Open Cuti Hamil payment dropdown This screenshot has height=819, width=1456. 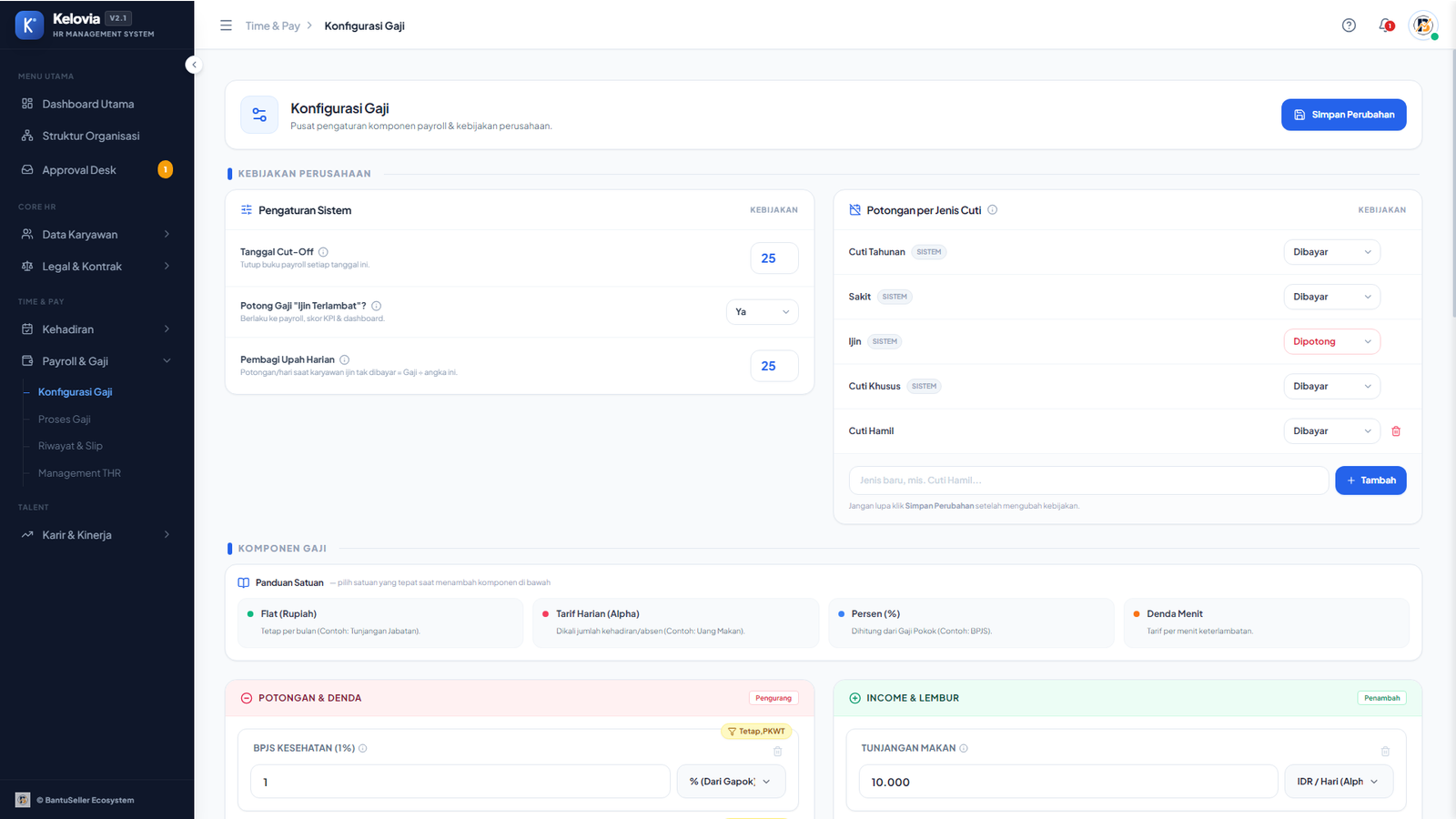point(1332,431)
